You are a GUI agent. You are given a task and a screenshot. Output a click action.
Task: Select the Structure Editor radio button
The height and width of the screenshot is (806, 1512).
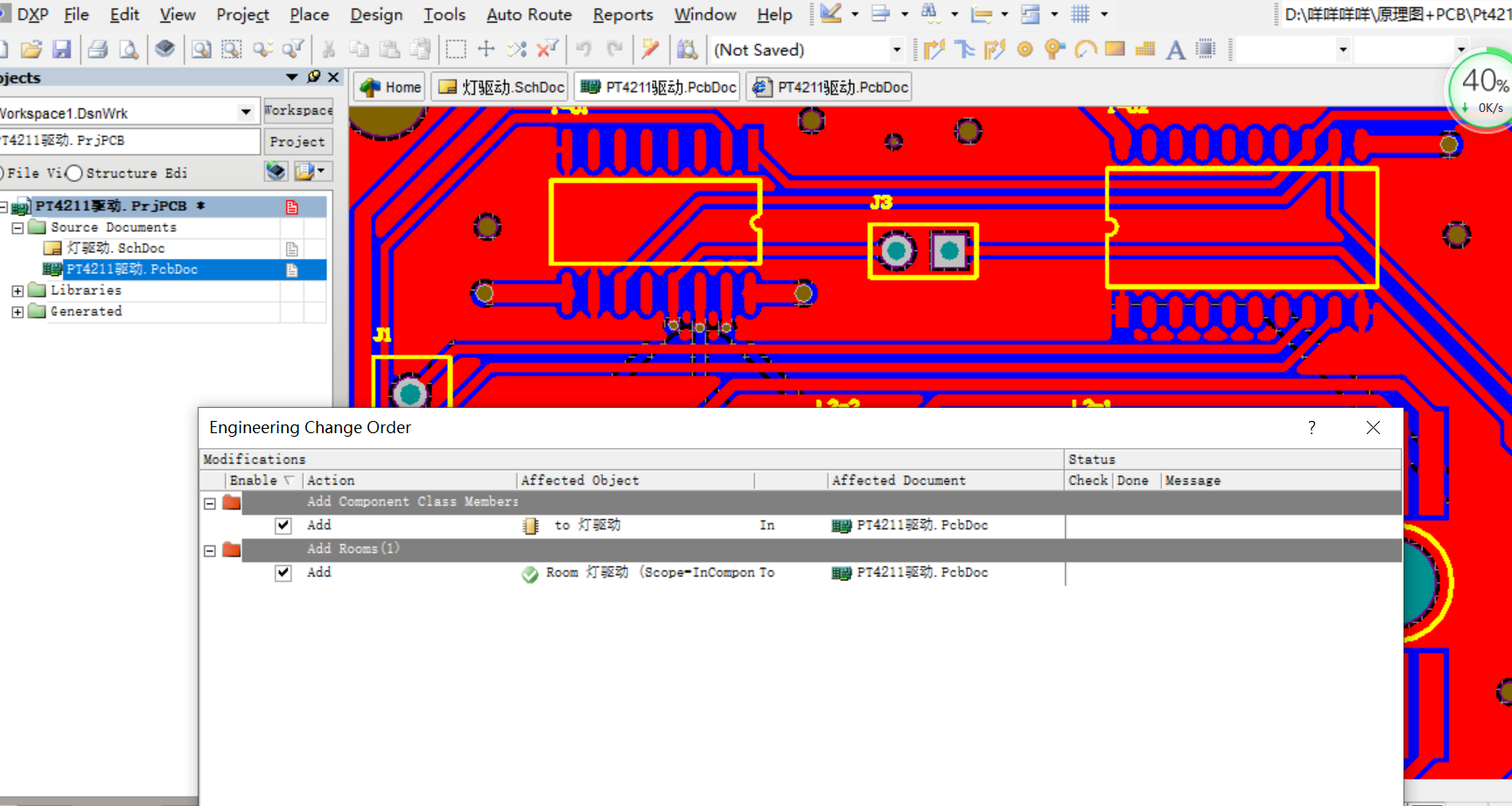click(x=74, y=173)
